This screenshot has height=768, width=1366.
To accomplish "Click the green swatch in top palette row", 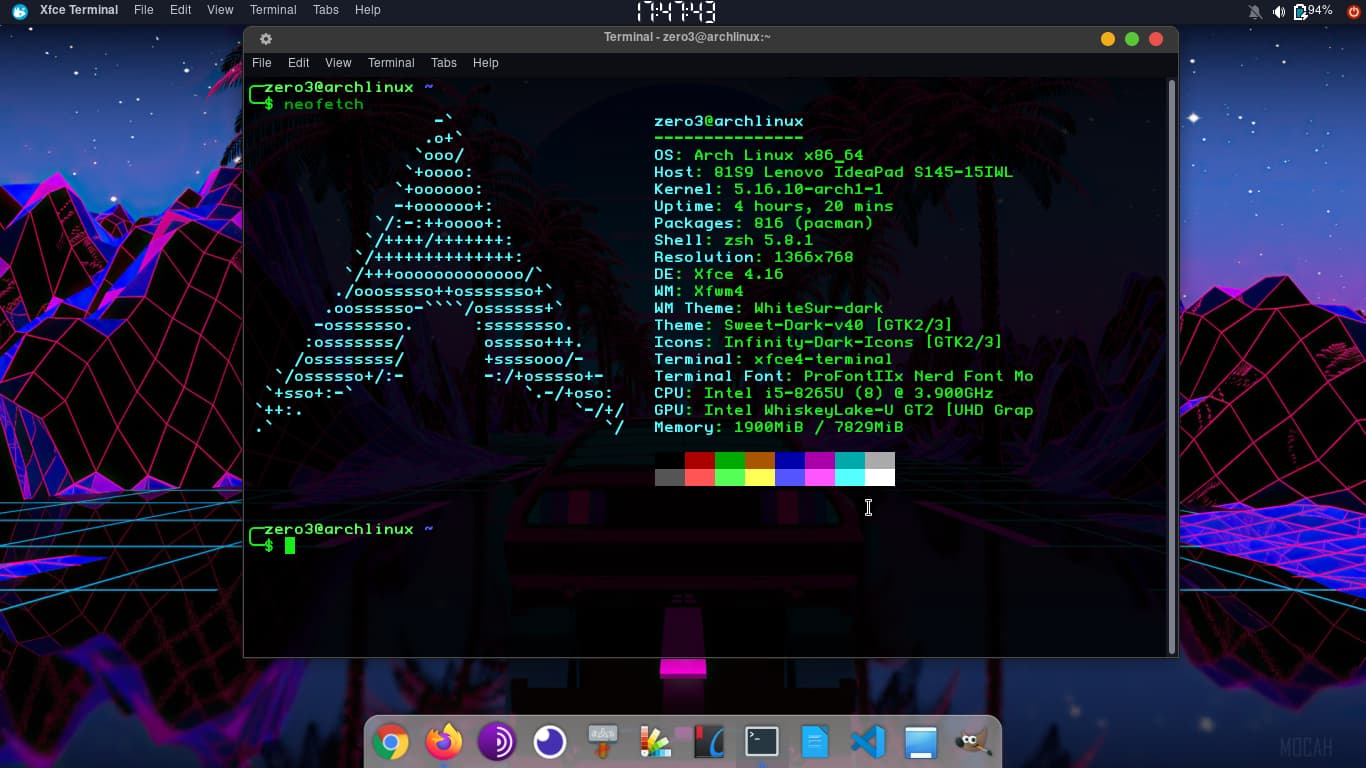I will (x=730, y=460).
